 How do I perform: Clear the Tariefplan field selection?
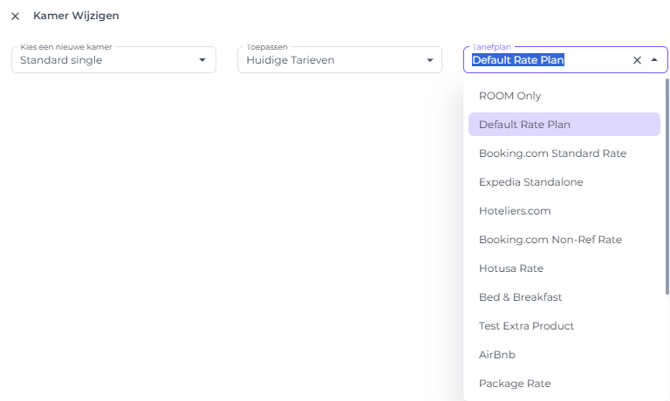tap(637, 60)
